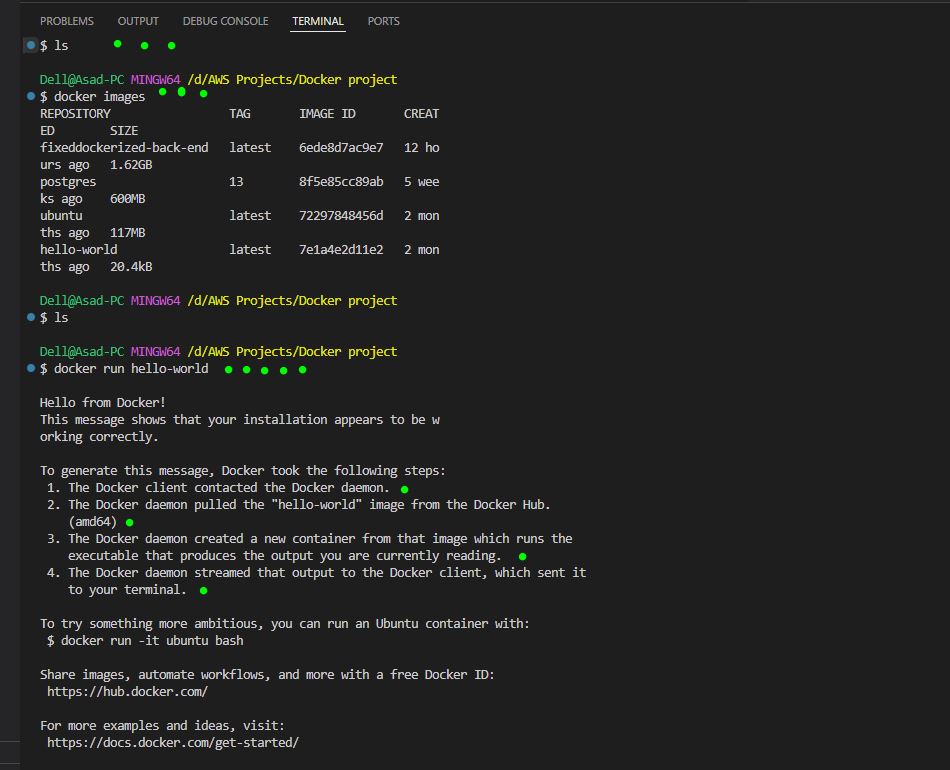Click image ID '72297848456d'
This screenshot has width=950, height=770.
coord(341,216)
